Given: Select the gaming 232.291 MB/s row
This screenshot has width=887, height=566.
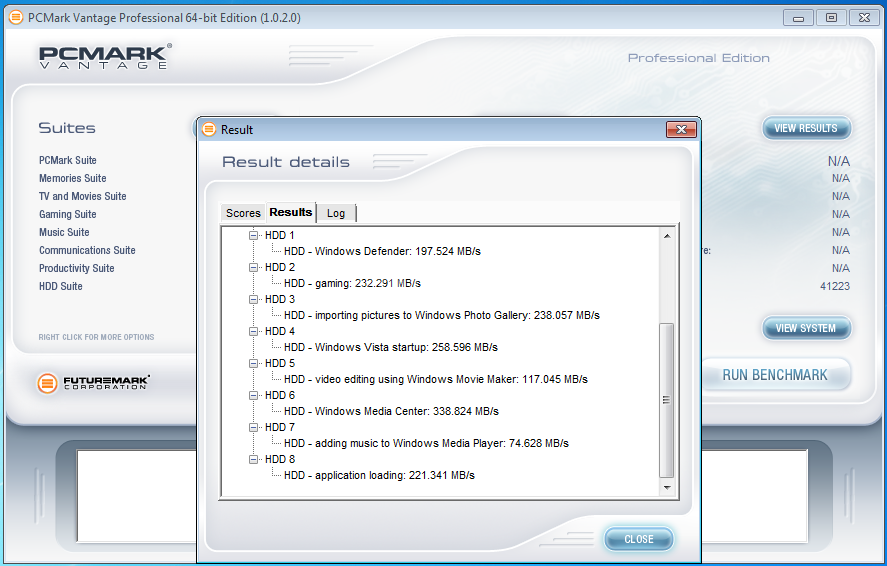Looking at the screenshot, I should click(x=352, y=283).
